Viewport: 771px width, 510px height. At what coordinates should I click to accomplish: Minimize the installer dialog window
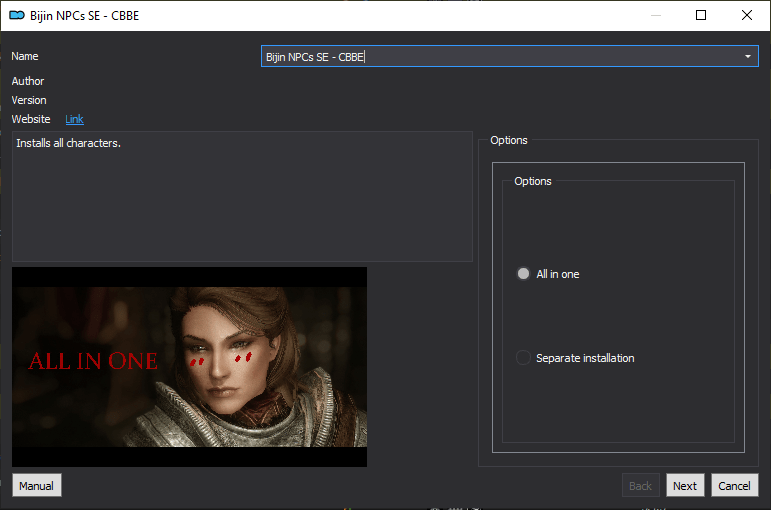pyautogui.click(x=656, y=15)
